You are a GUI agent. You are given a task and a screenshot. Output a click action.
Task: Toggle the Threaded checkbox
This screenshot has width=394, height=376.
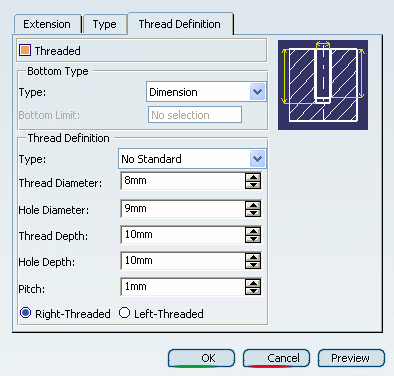click(x=25, y=50)
